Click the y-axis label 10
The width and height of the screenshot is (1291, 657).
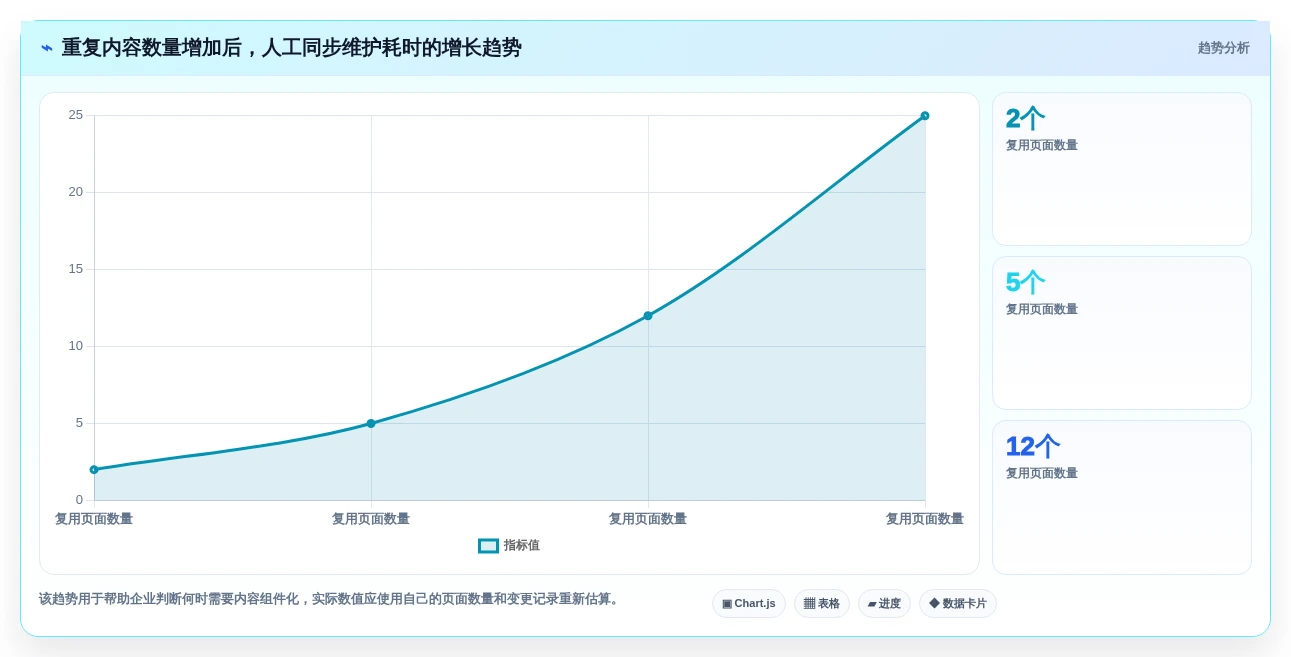(76, 346)
